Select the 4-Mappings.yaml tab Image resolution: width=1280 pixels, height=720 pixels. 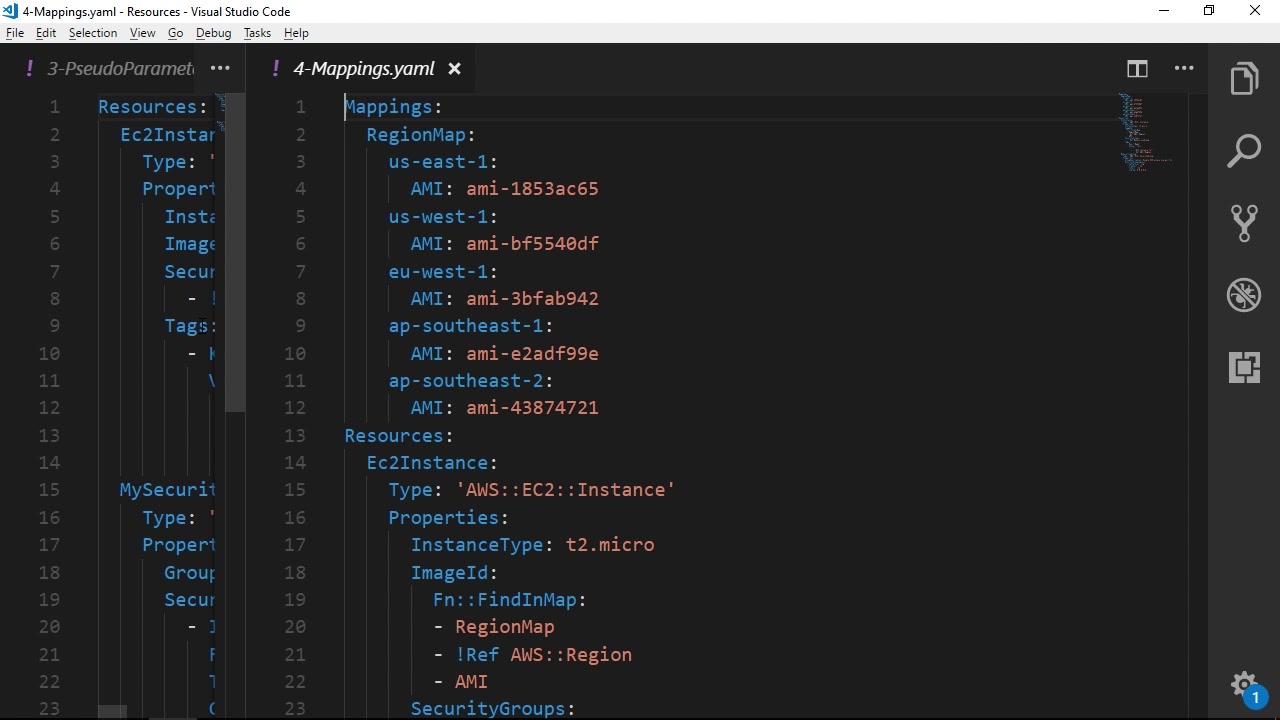(363, 69)
